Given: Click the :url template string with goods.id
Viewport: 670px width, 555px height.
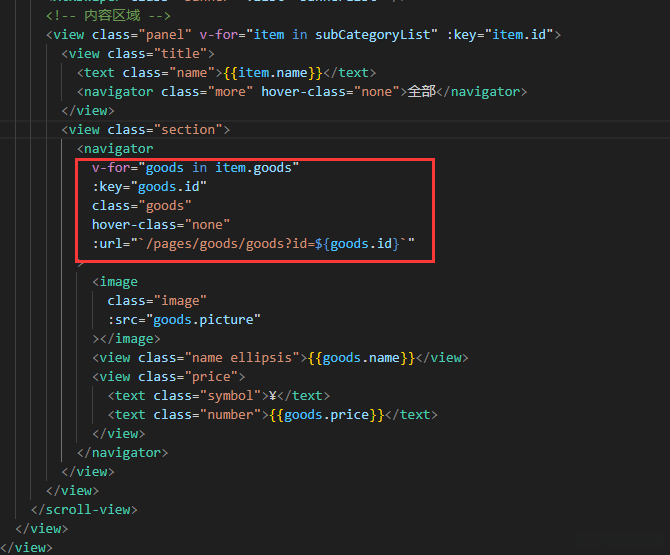Looking at the screenshot, I should tap(253, 244).
